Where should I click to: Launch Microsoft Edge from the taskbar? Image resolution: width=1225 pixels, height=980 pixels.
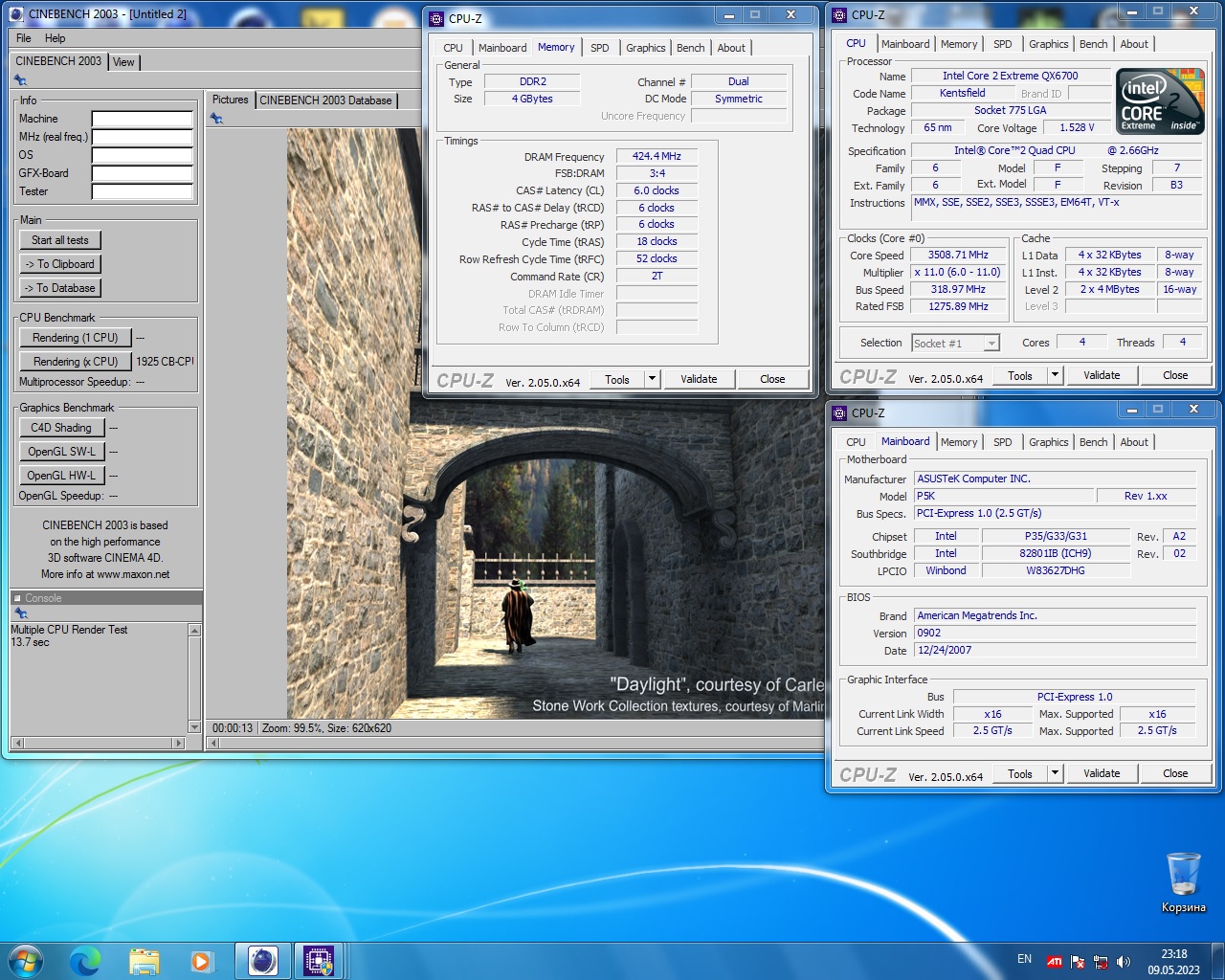pyautogui.click(x=85, y=960)
